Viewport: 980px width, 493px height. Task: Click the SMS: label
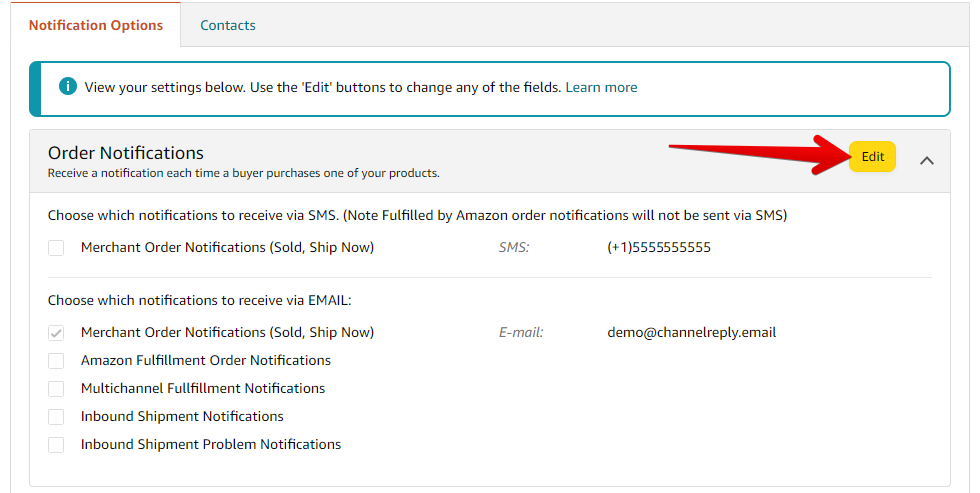pos(514,247)
